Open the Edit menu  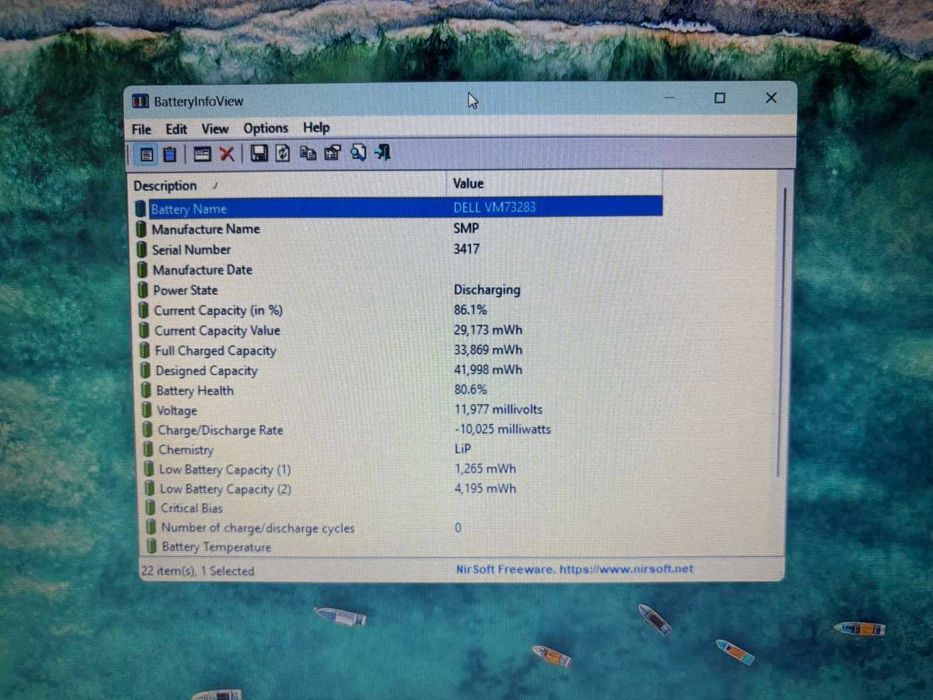point(176,129)
